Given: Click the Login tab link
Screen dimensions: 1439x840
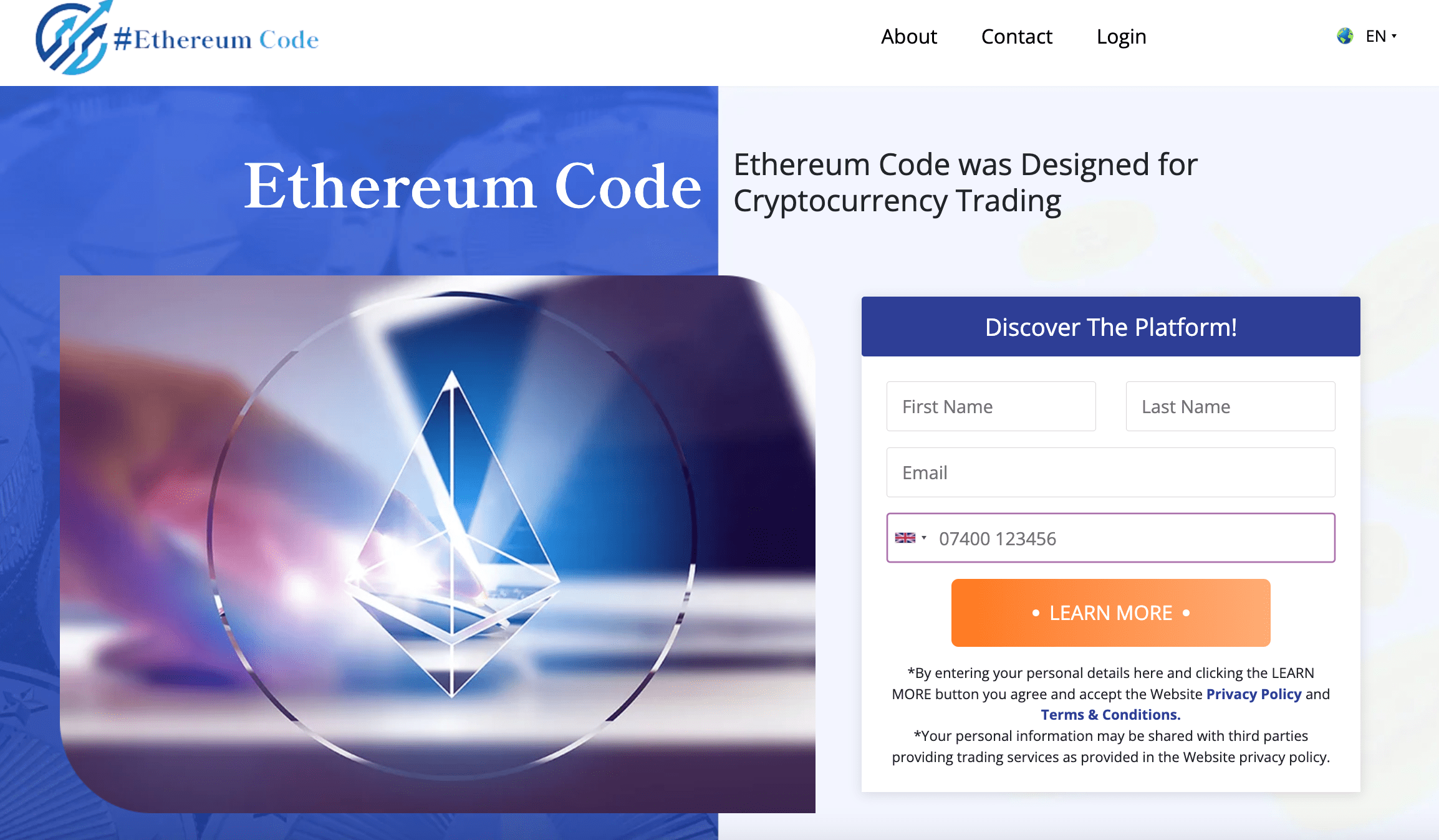Looking at the screenshot, I should coord(1122,36).
